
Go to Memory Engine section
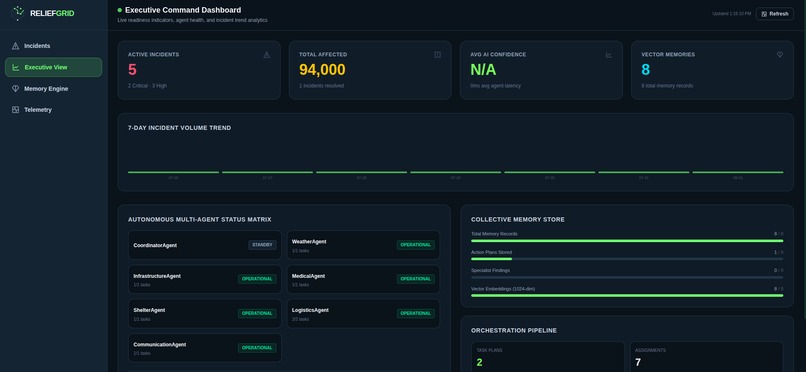coord(53,88)
